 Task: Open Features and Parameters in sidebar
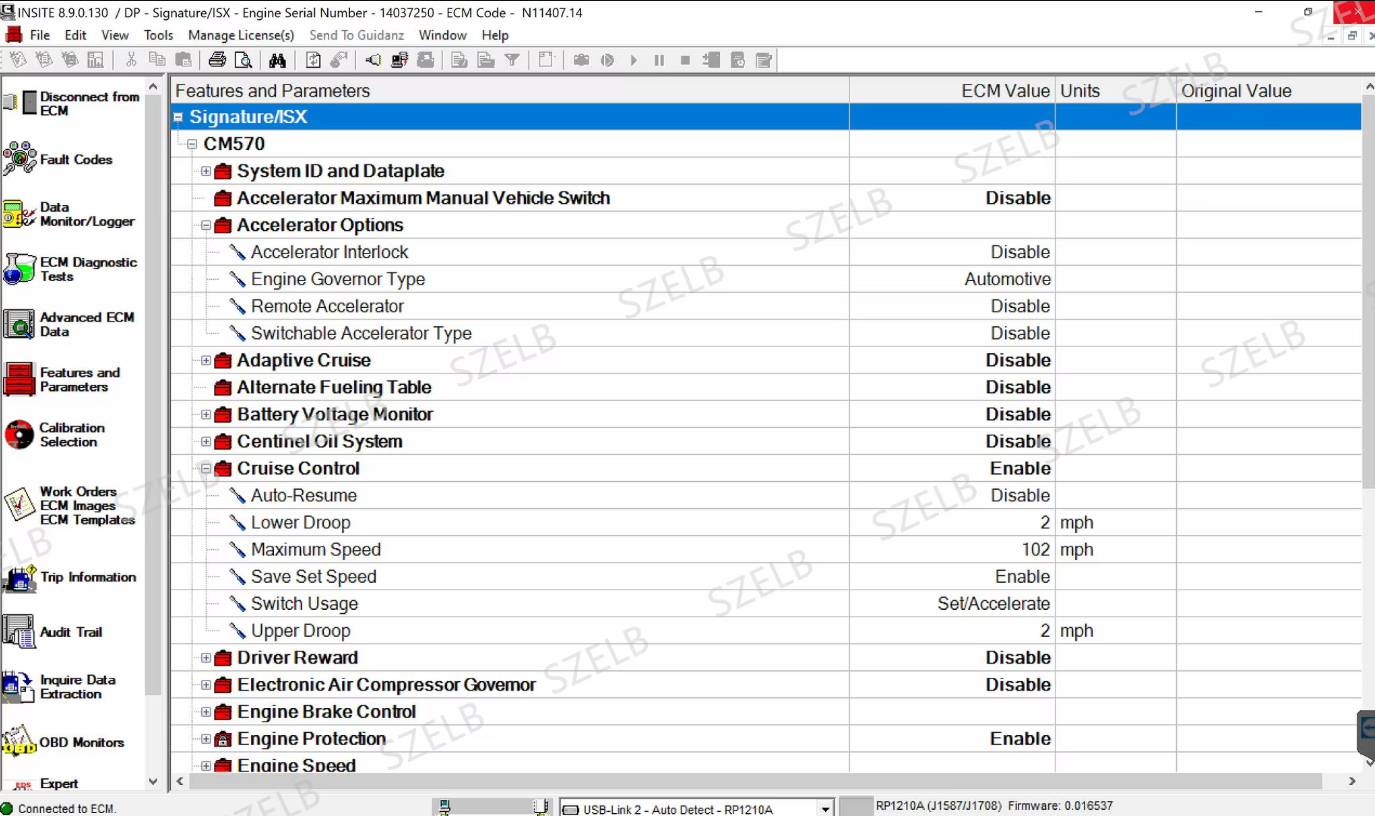(62, 379)
